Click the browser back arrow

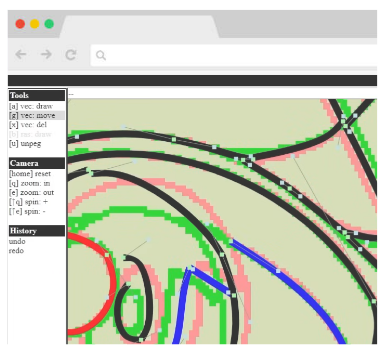[21, 54]
